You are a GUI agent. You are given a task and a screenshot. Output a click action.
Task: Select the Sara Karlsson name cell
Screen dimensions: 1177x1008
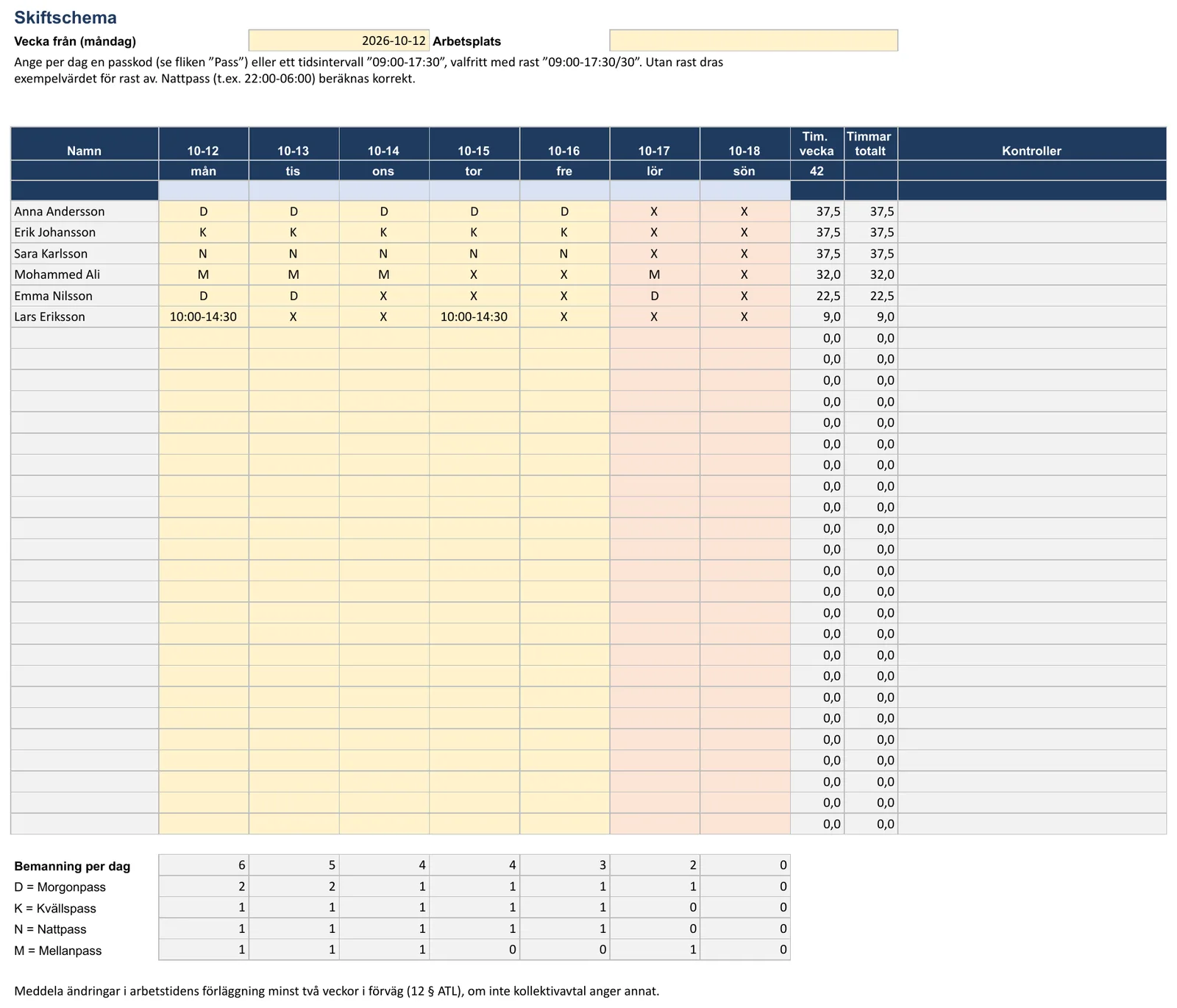pyautogui.click(x=85, y=254)
